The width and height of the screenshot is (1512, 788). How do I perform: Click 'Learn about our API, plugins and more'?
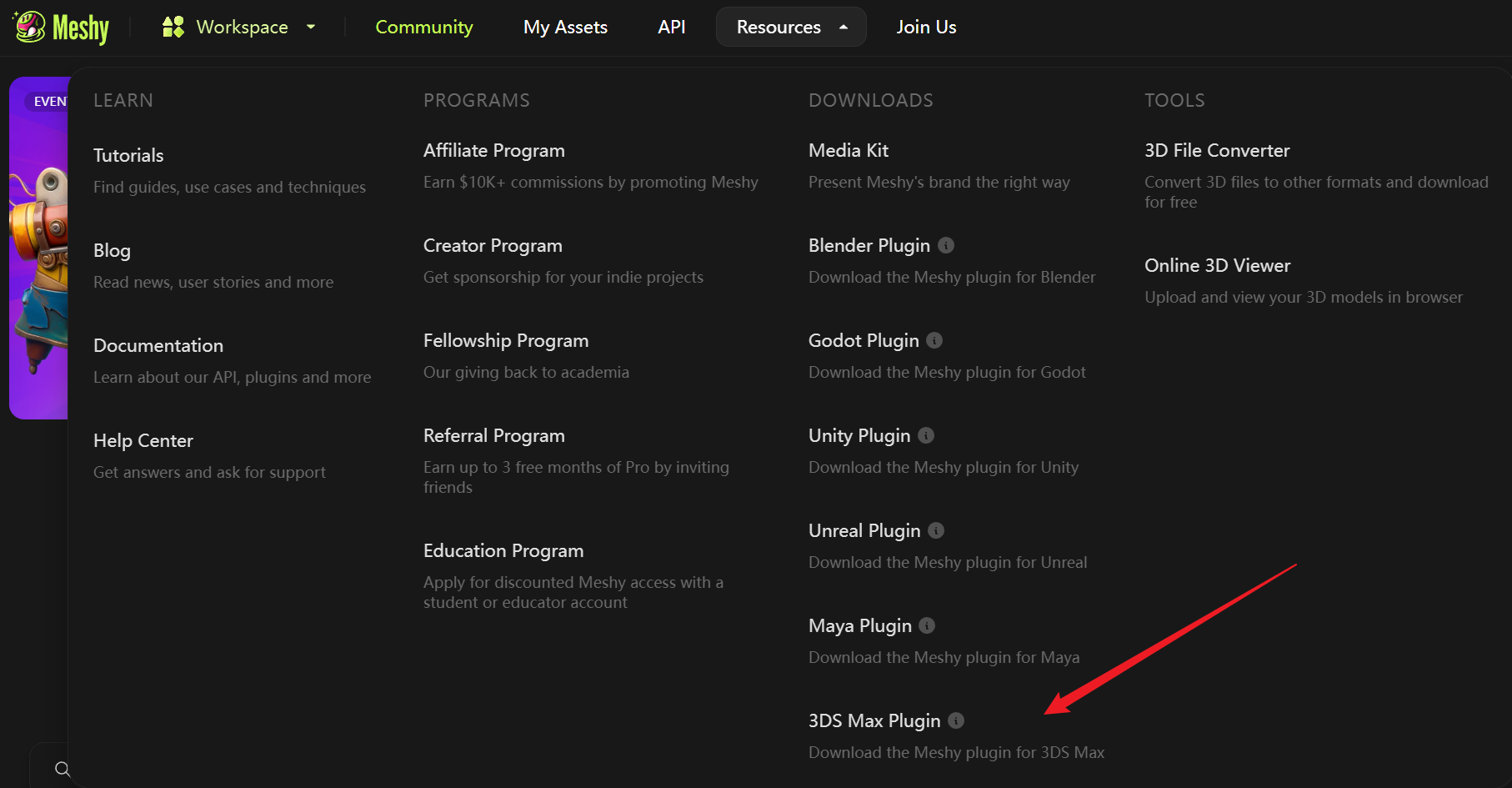233,377
